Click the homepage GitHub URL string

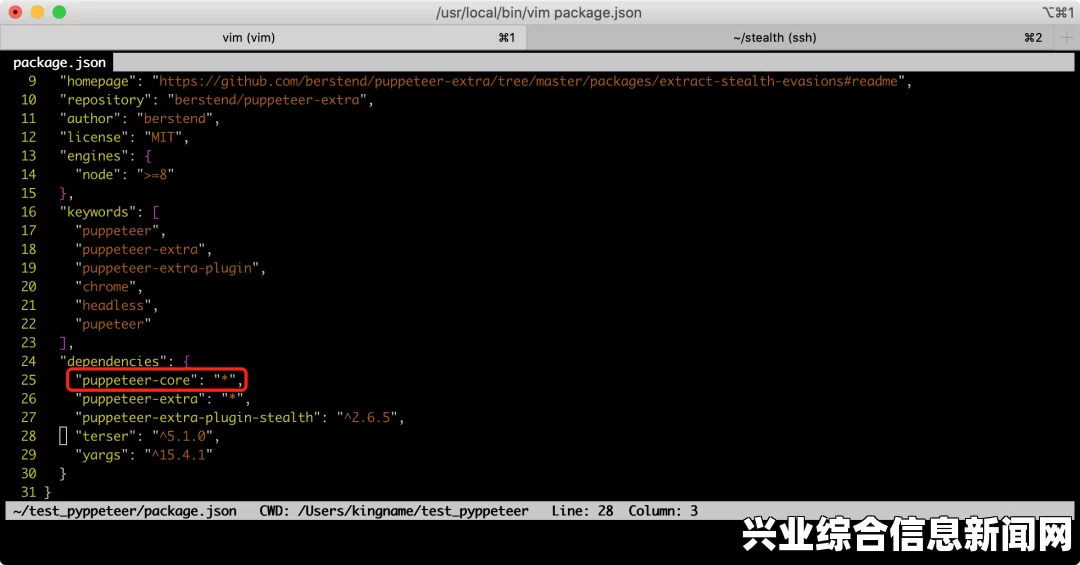pos(528,81)
